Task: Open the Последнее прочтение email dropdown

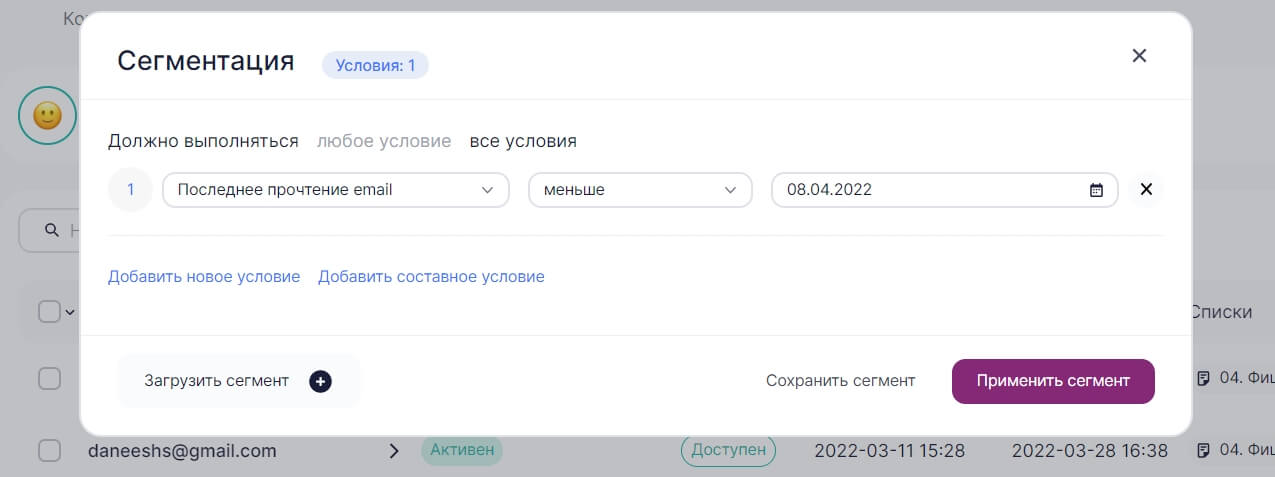Action: [336, 190]
